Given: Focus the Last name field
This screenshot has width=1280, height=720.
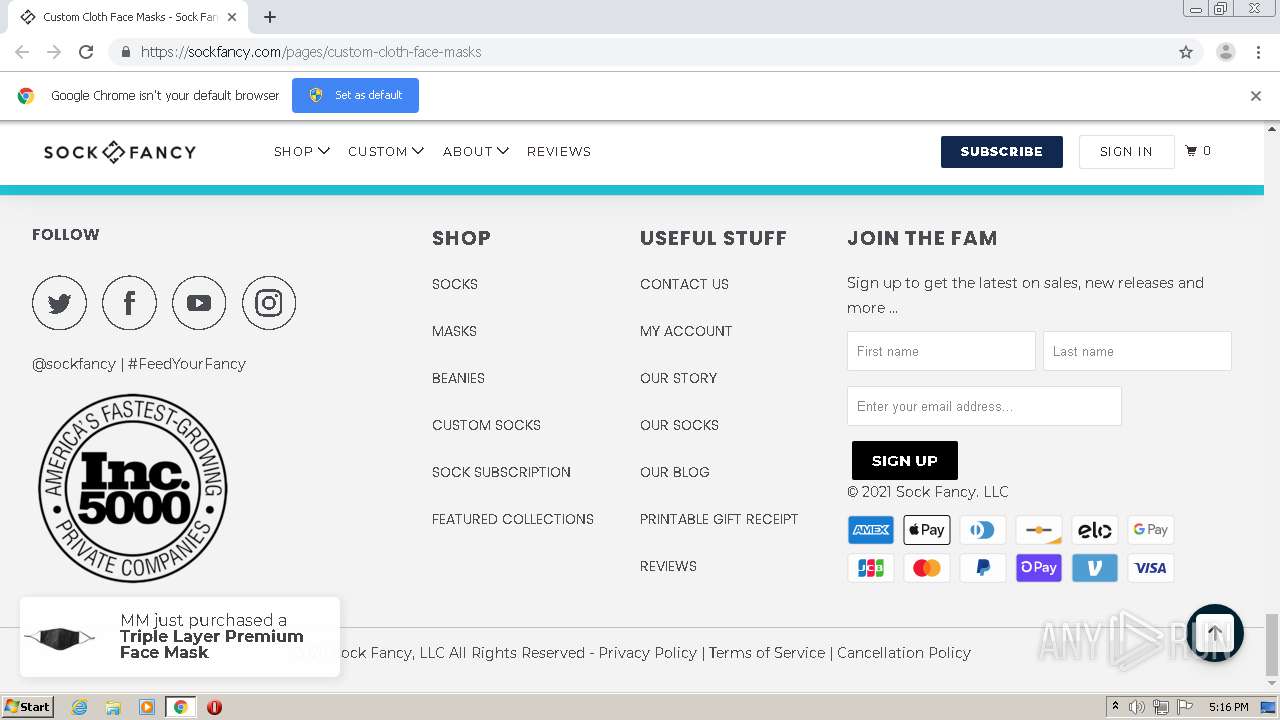Looking at the screenshot, I should [x=1137, y=351].
